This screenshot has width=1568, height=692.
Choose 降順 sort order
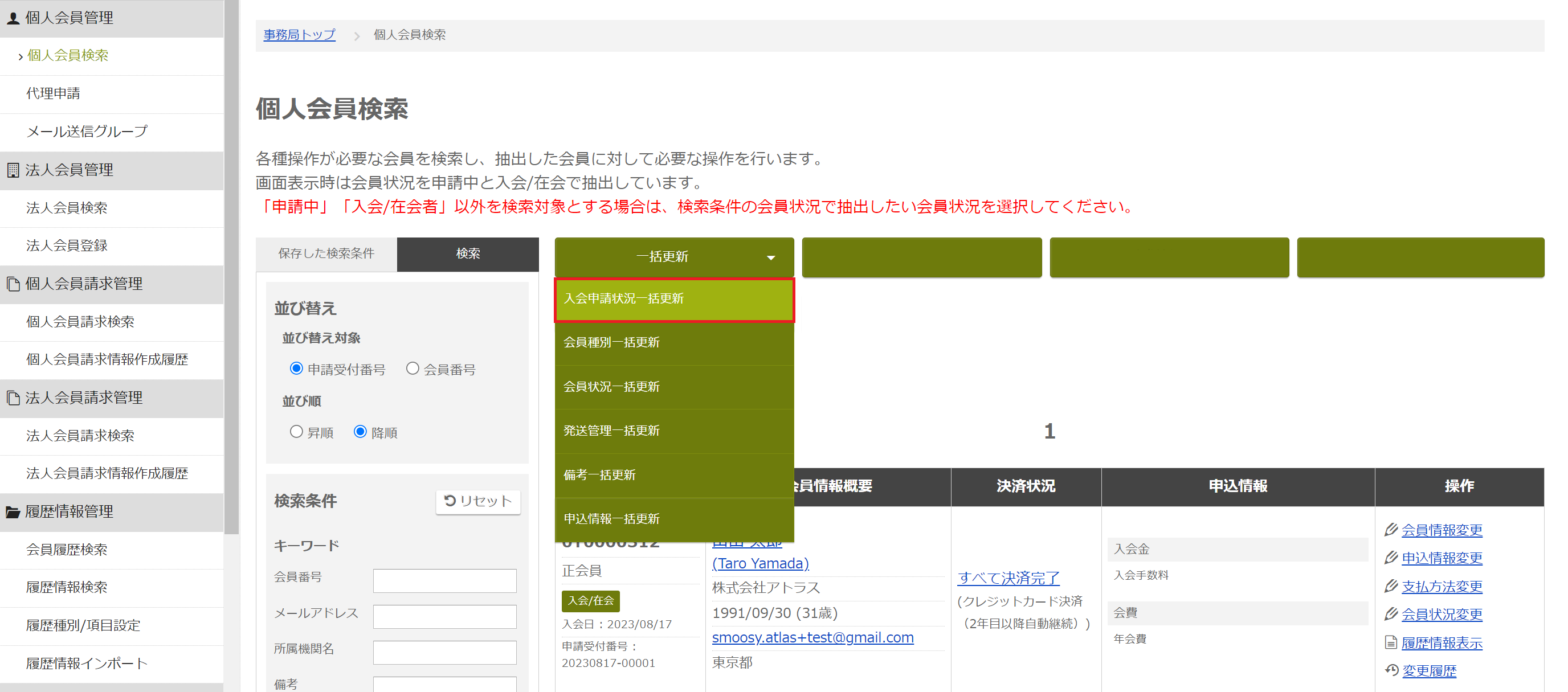pos(360,432)
